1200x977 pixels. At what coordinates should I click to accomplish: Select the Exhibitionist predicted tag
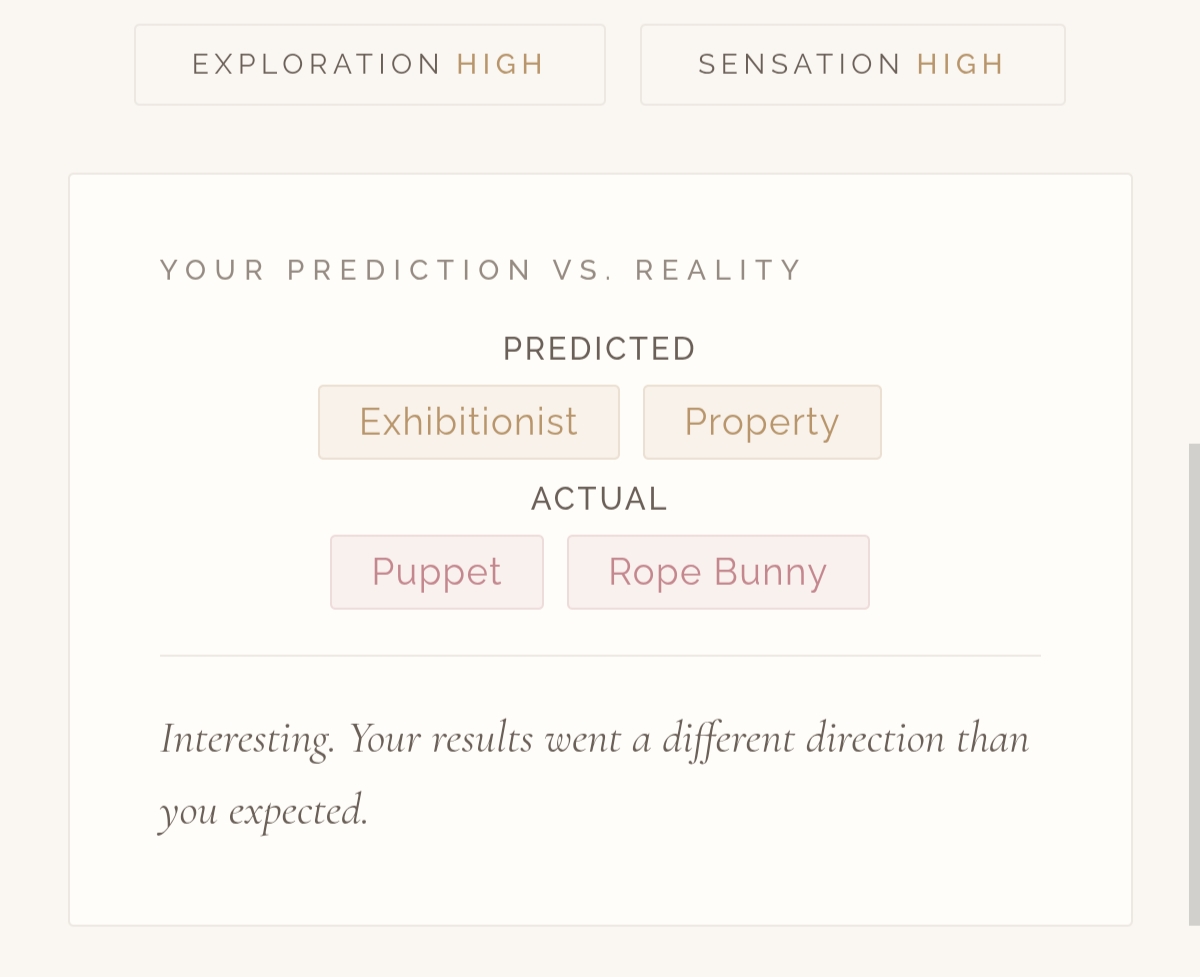pos(468,422)
